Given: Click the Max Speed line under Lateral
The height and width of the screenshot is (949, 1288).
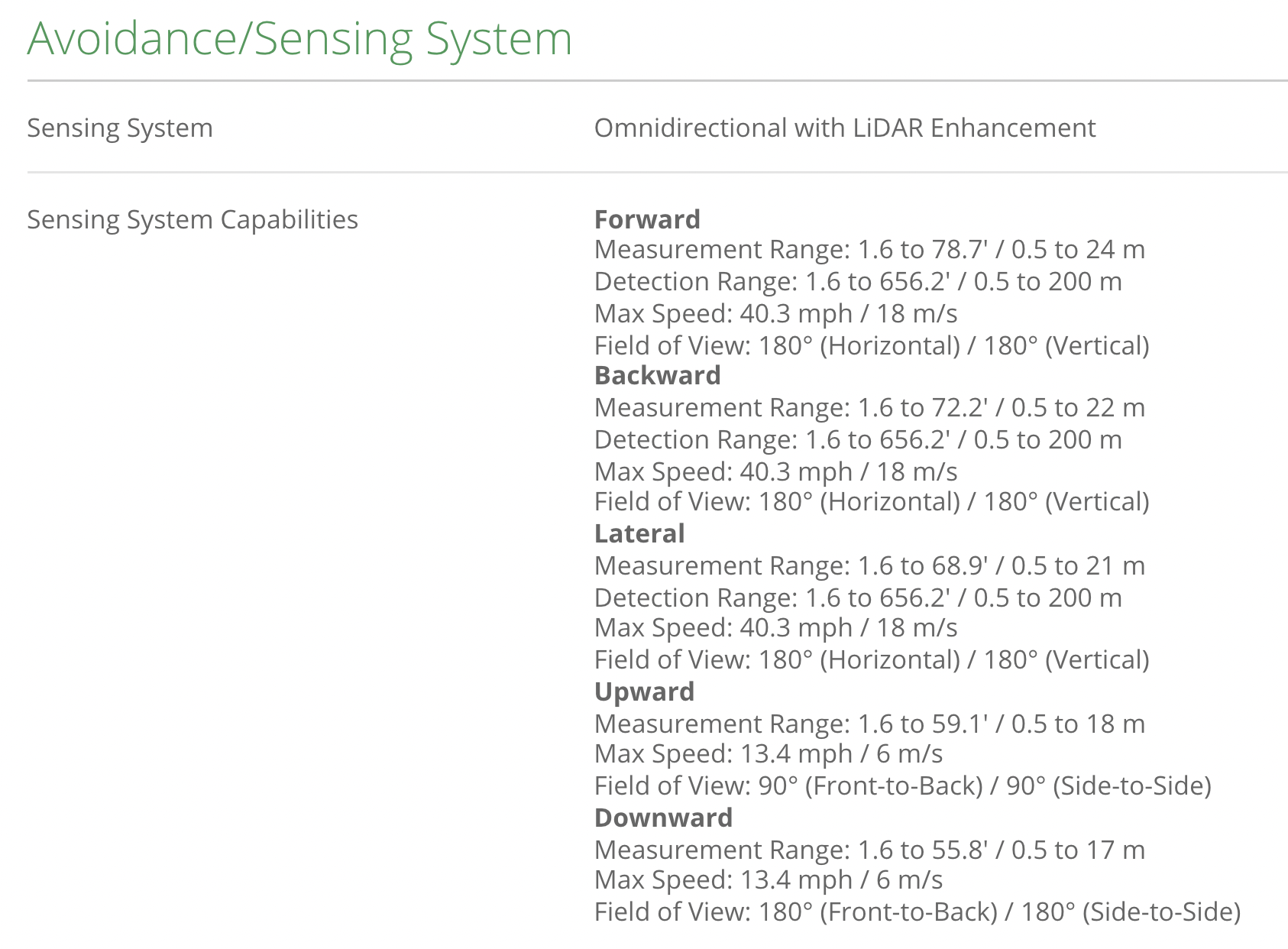Looking at the screenshot, I should (x=775, y=627).
